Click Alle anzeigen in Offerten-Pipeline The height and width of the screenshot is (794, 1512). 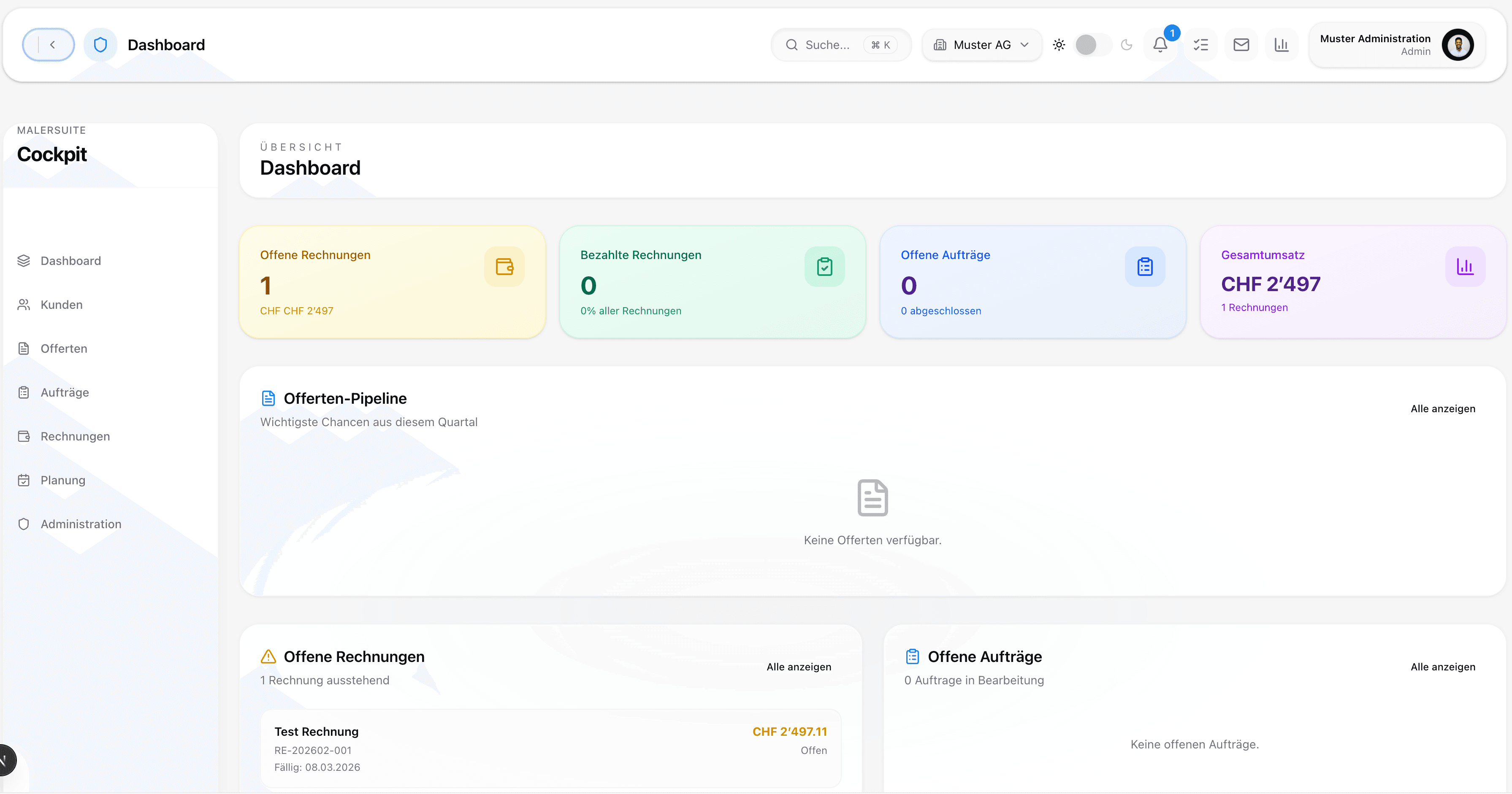(1443, 408)
